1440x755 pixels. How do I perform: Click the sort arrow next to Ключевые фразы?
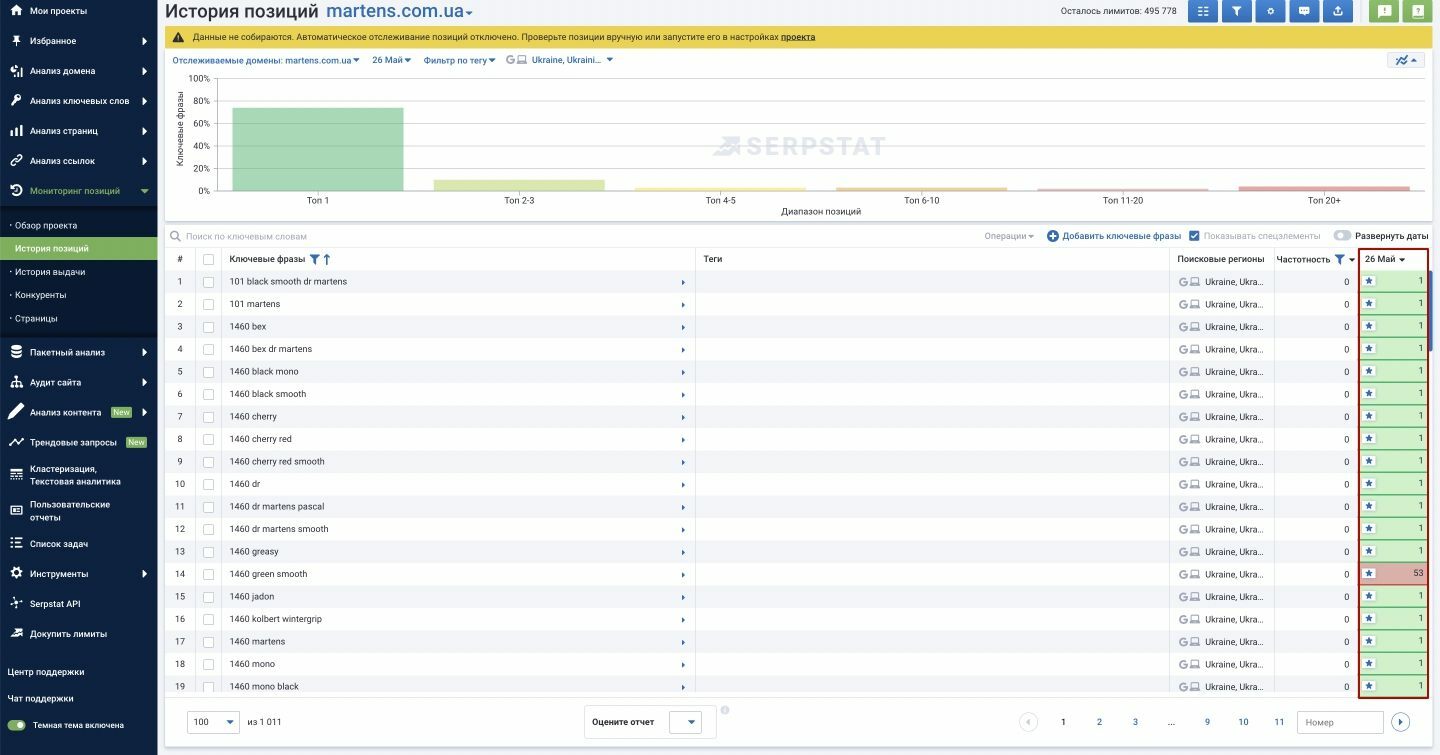[327, 260]
